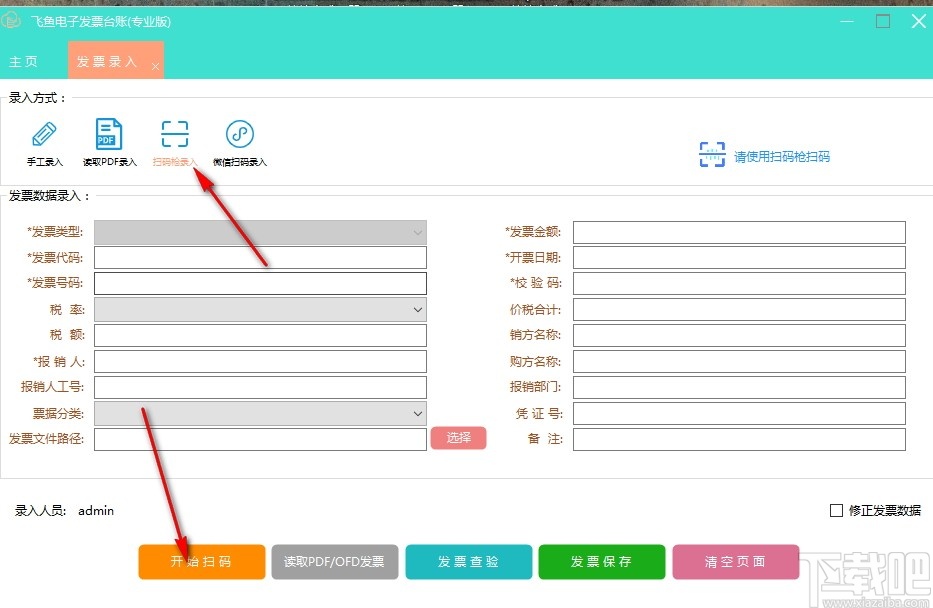The height and width of the screenshot is (608, 933).
Task: Enable the 修正发票数据 checkbox
Action: (836, 510)
